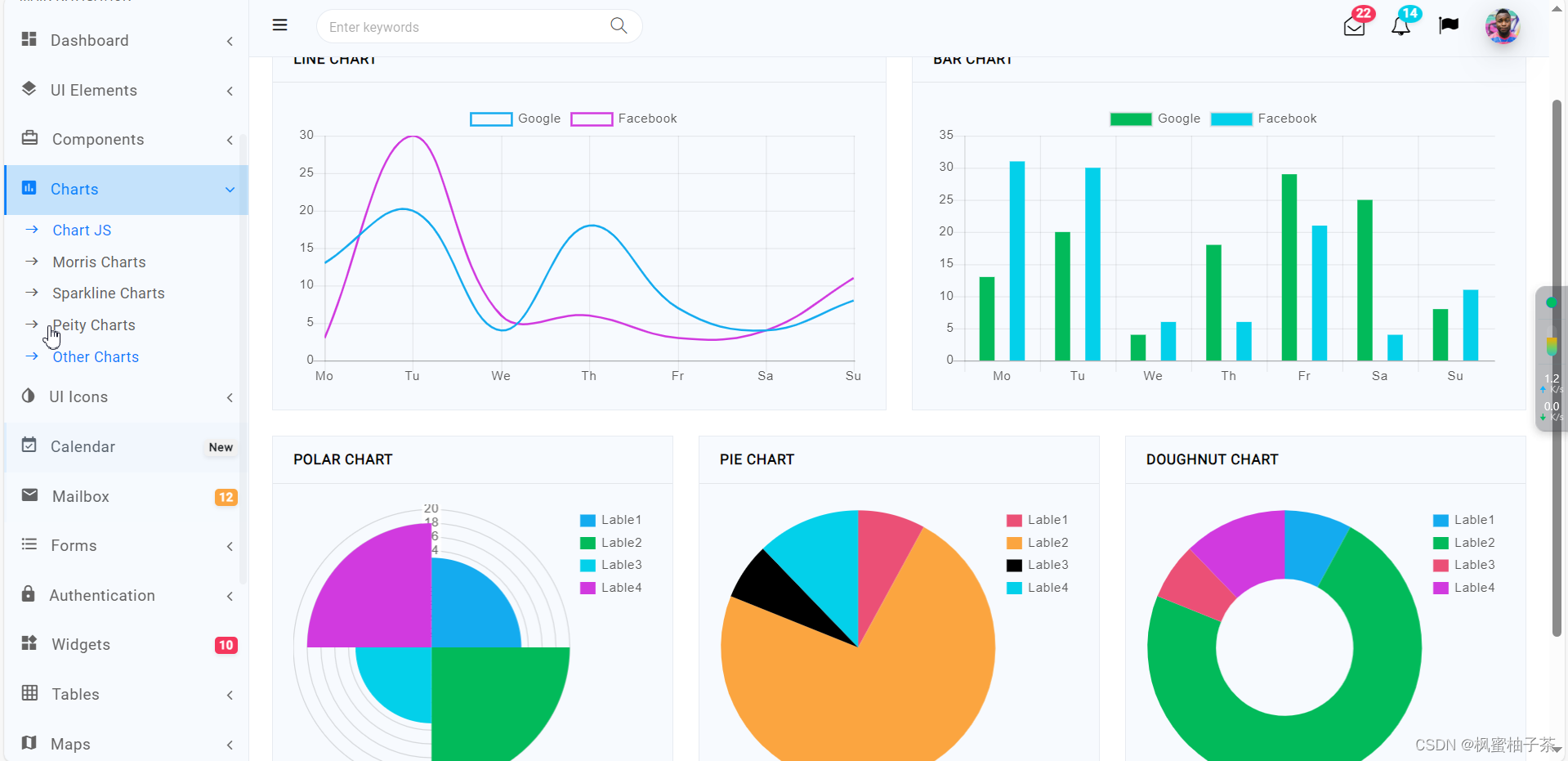This screenshot has height=761, width=1568.
Task: Open the Mailbox menu item
Action: click(126, 496)
